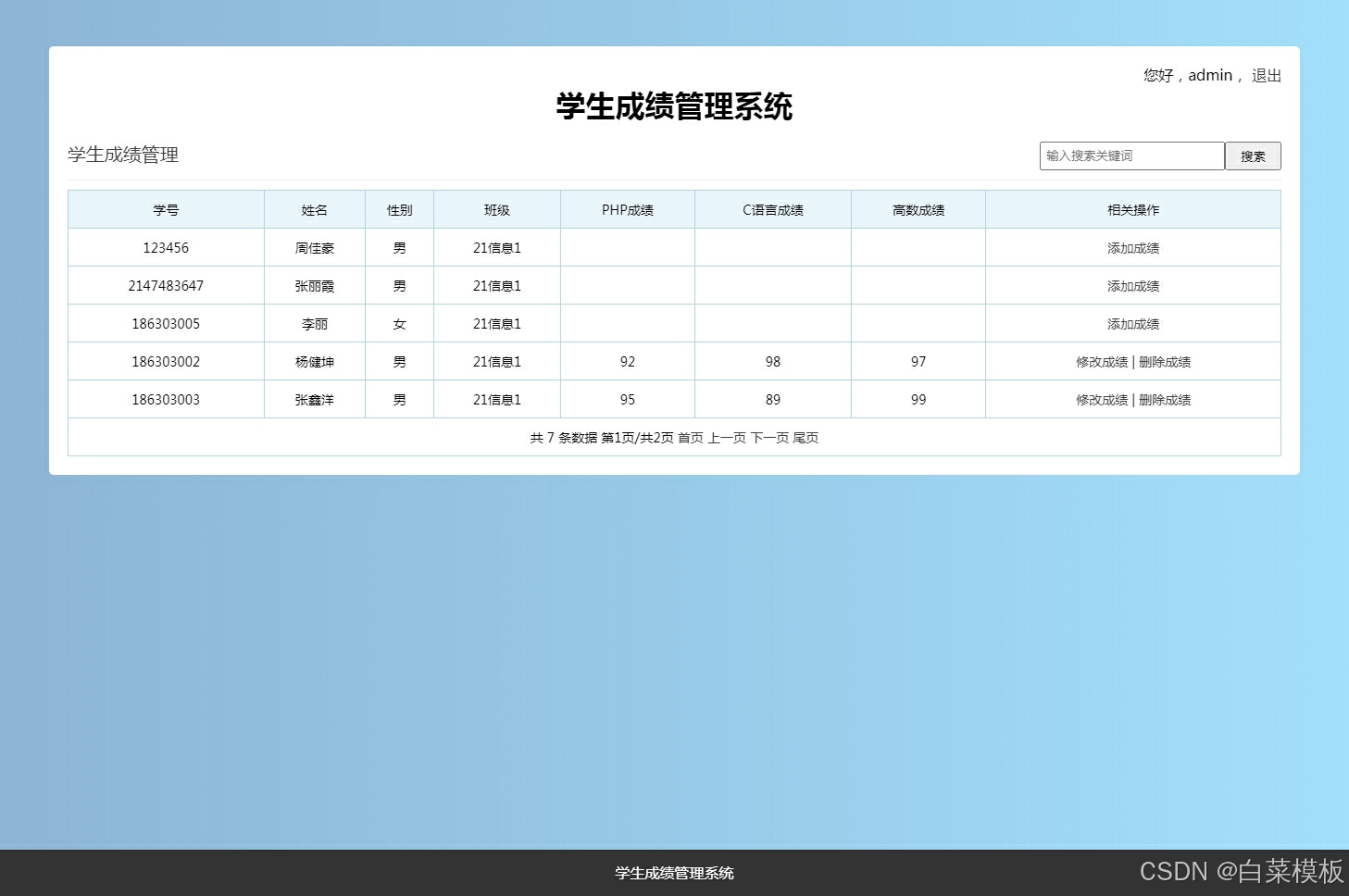Jump to 尾页 last page link
This screenshot has width=1349, height=896.
pyautogui.click(x=806, y=438)
